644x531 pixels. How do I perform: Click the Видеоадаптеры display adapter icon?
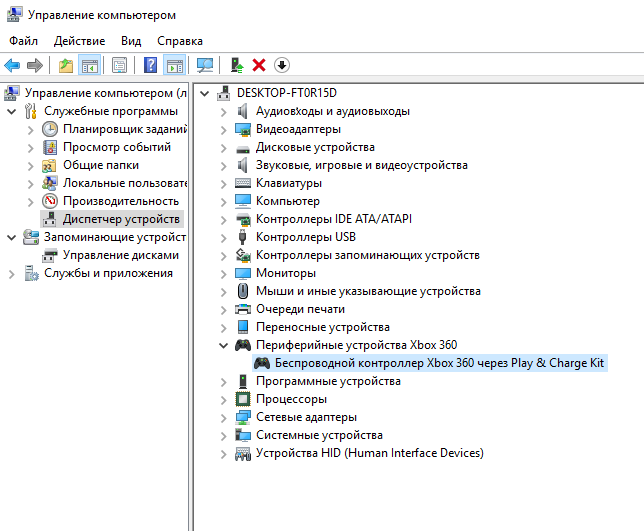click(x=243, y=129)
